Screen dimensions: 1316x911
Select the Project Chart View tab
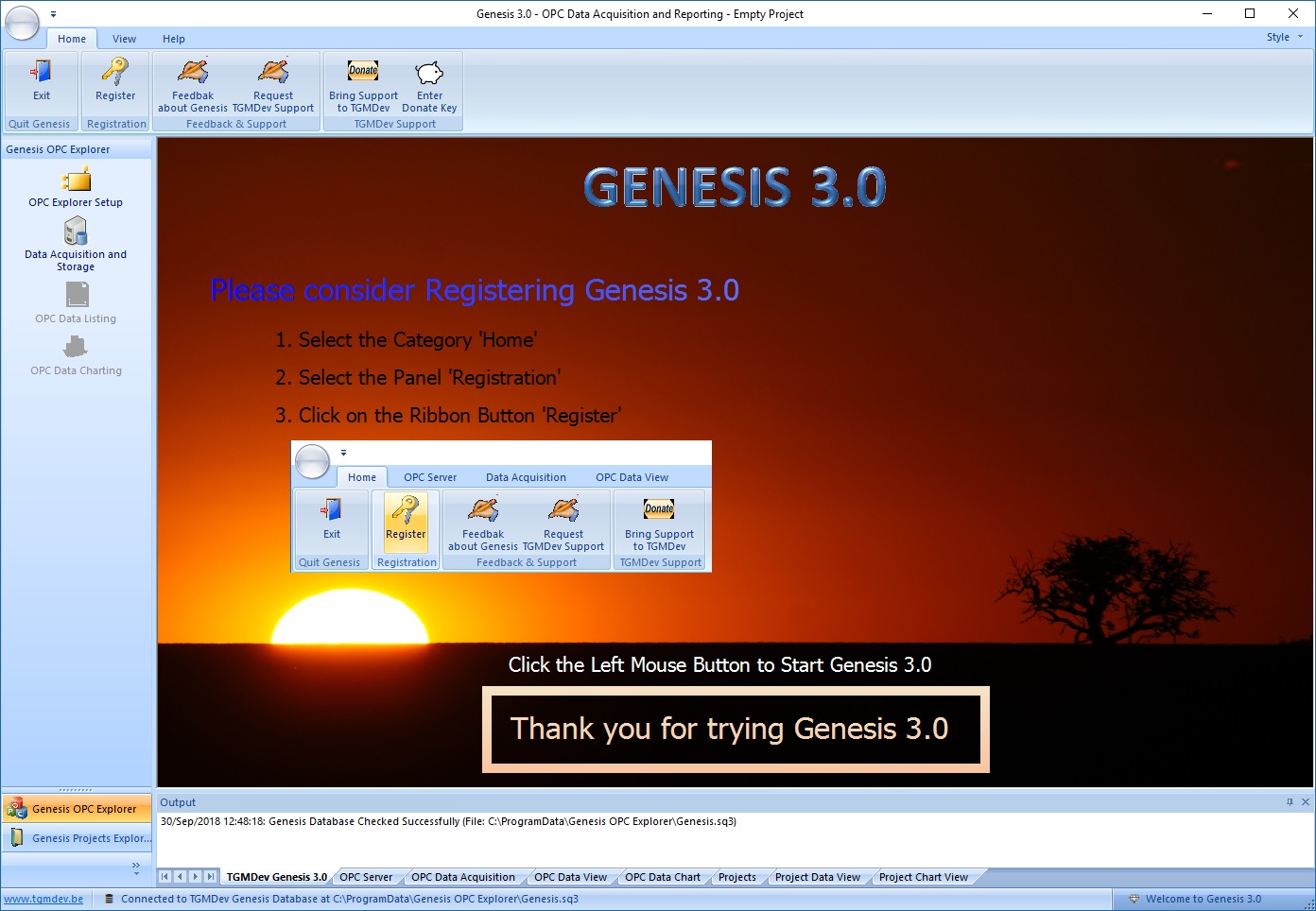click(924, 877)
